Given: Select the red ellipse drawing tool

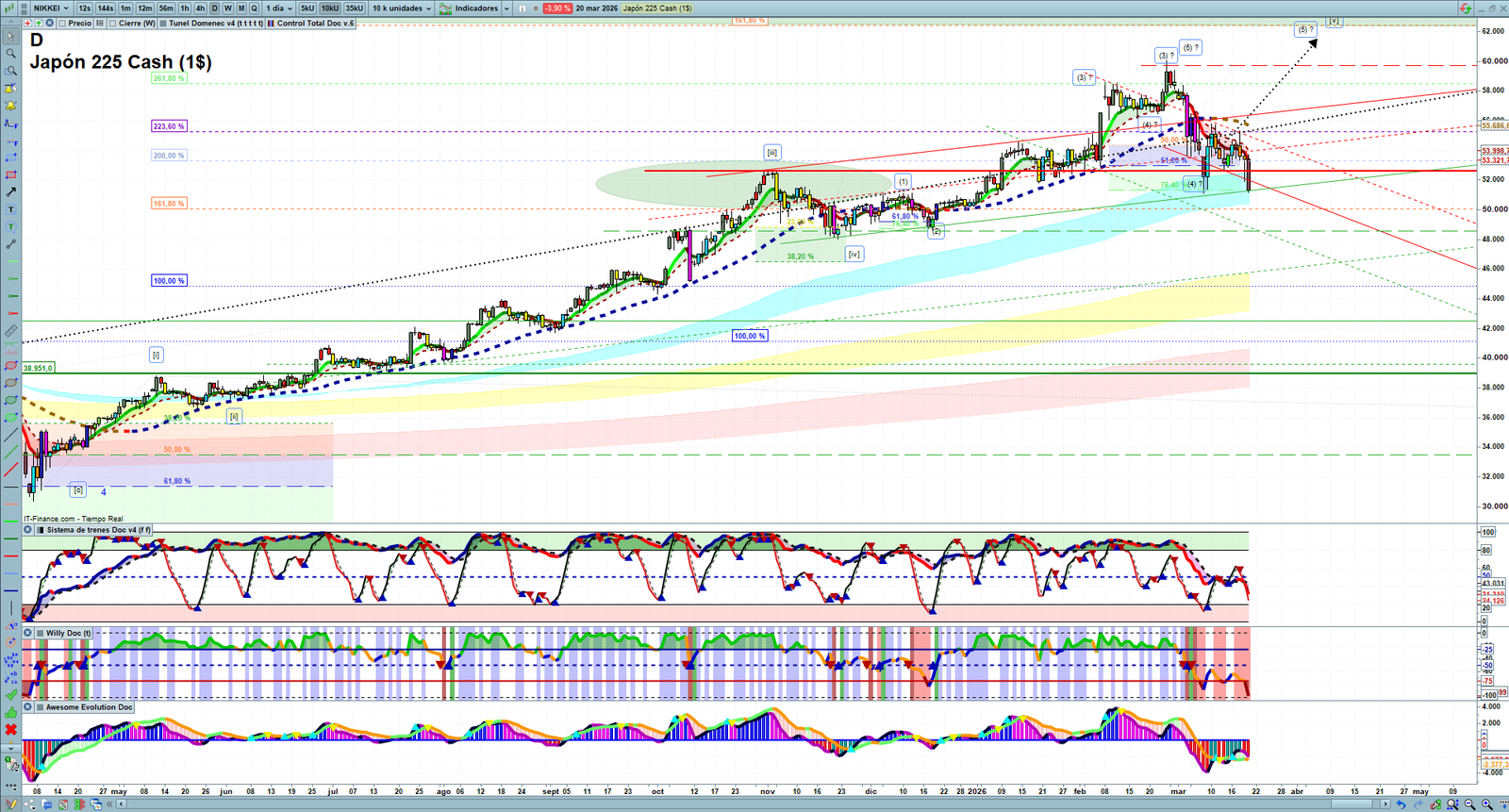Looking at the screenshot, I should (10, 366).
